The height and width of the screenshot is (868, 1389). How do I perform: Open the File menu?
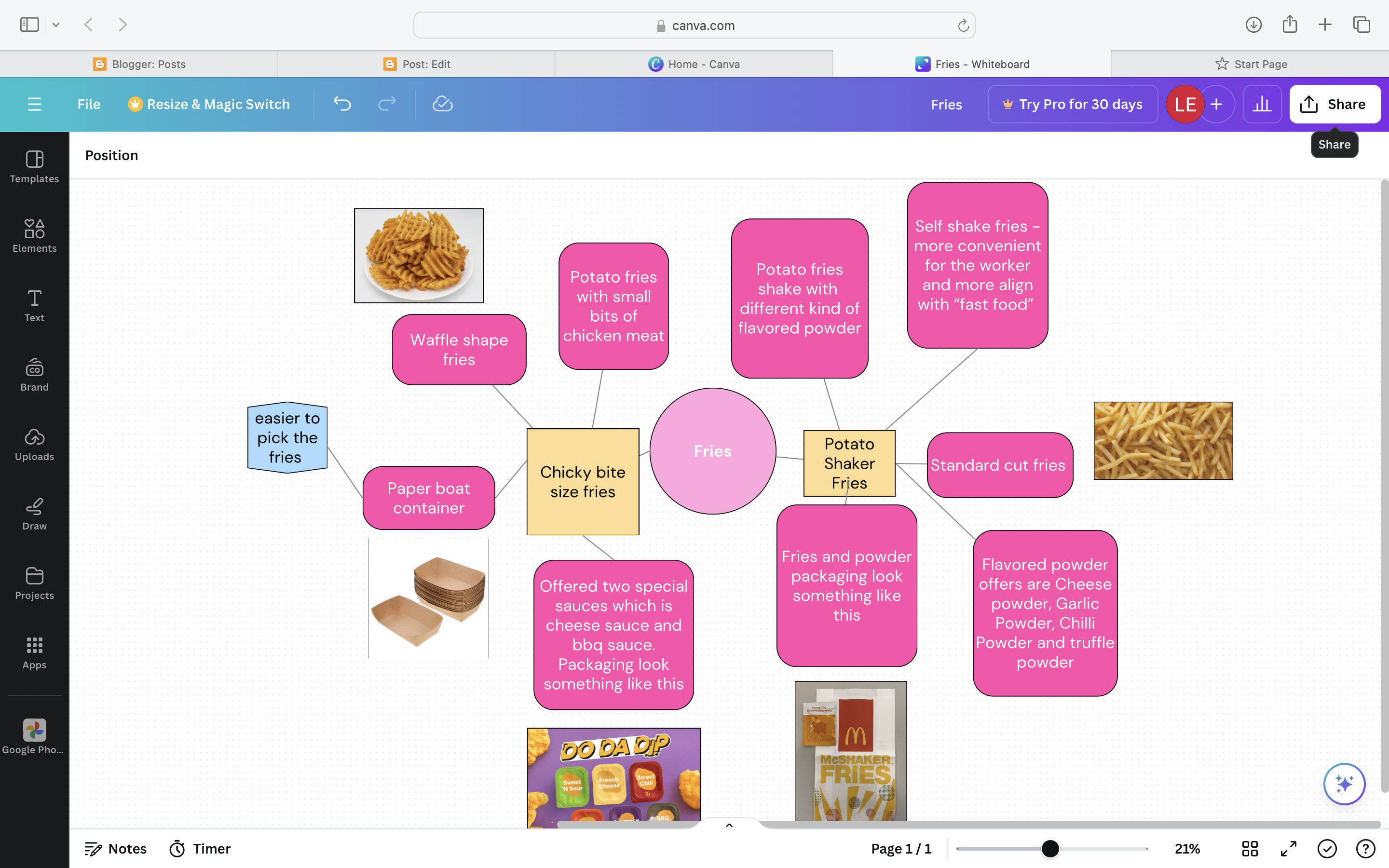click(88, 104)
